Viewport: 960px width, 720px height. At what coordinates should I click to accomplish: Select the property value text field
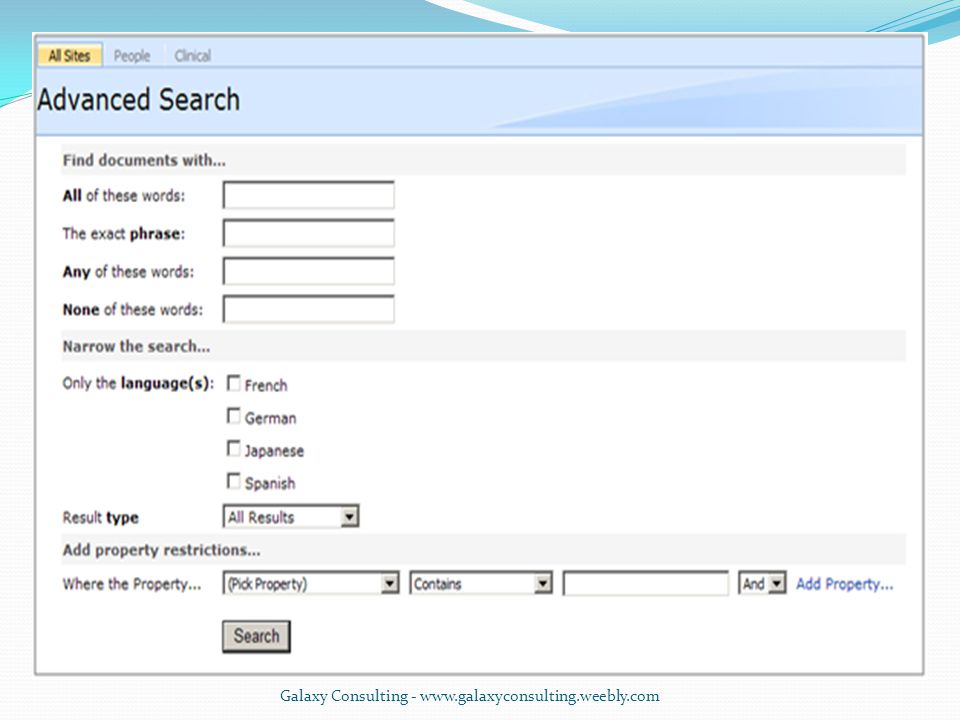(x=646, y=583)
